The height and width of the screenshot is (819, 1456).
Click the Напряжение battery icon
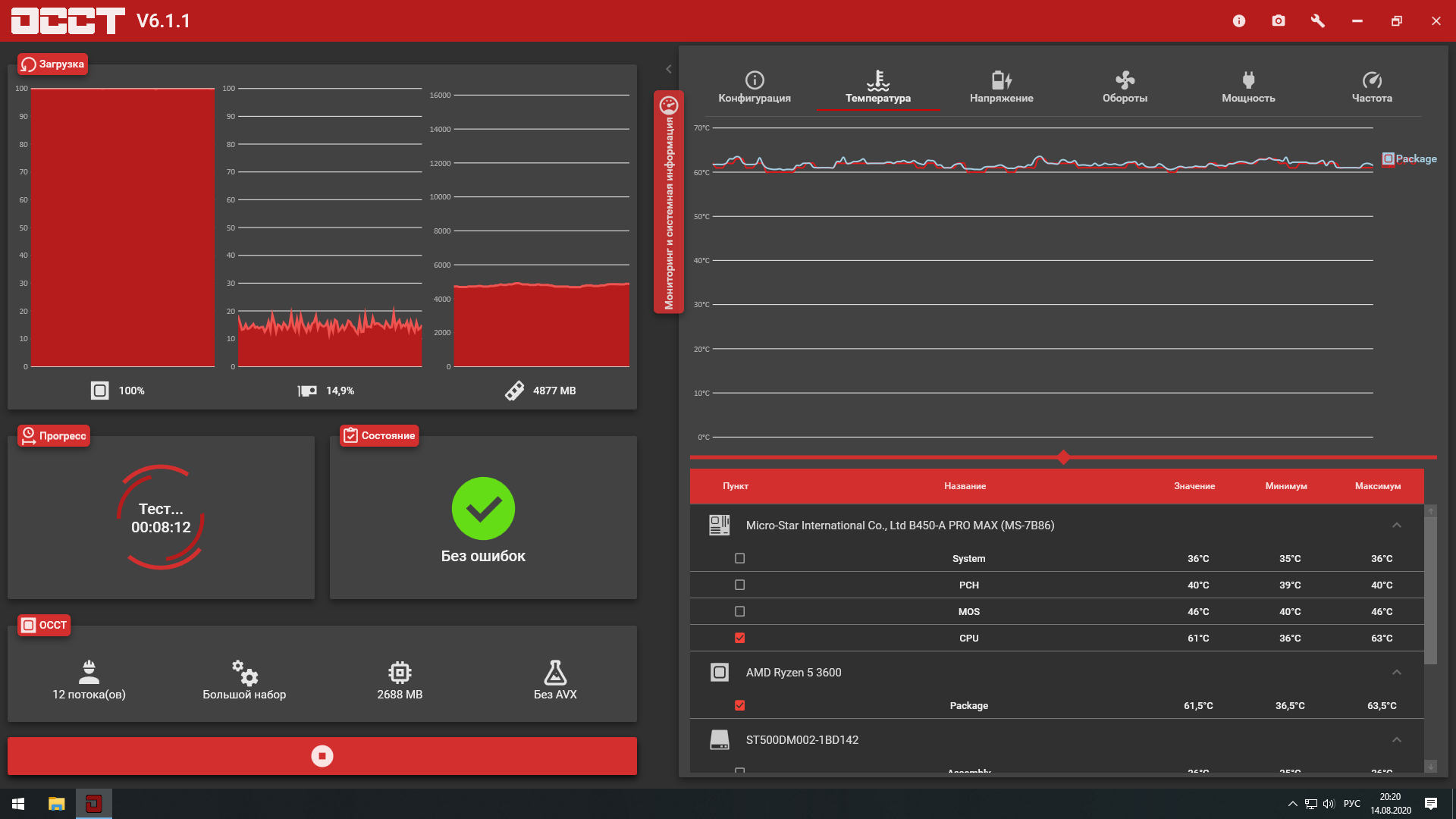(1001, 80)
